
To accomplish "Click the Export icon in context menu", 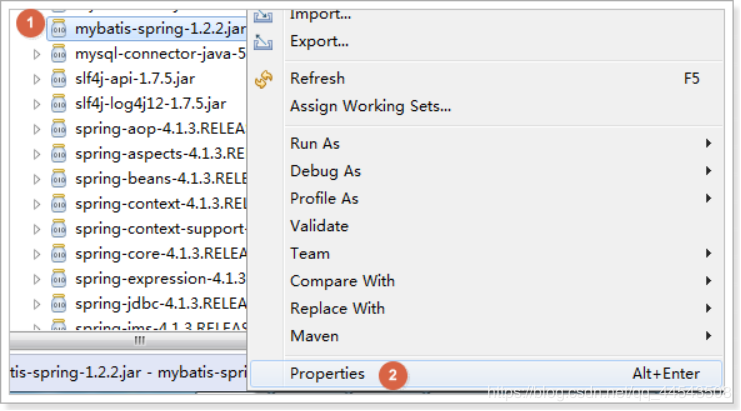I will 264,42.
